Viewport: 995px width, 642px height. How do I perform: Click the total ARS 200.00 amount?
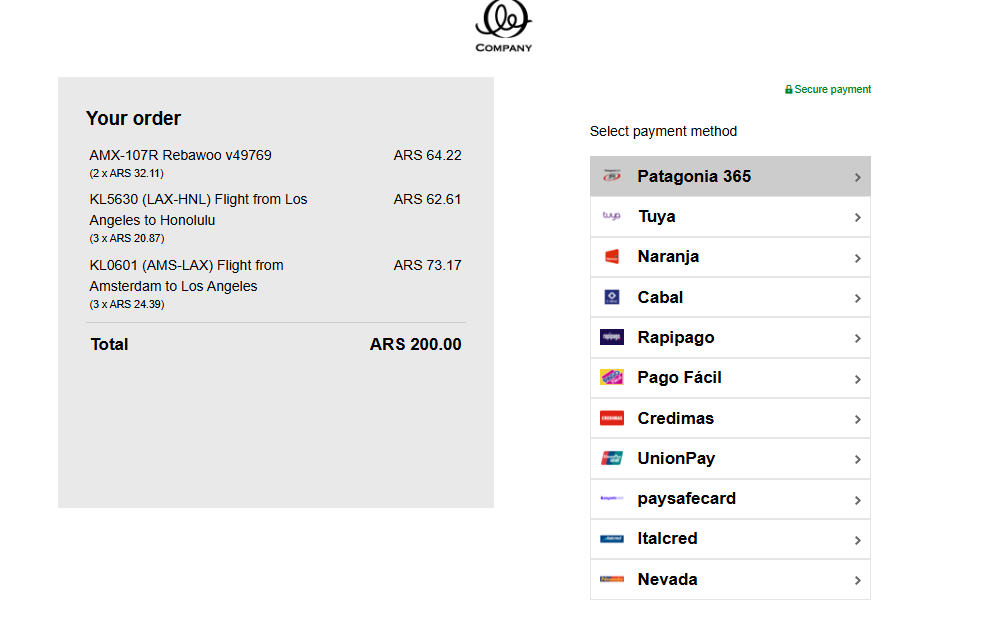pos(416,344)
